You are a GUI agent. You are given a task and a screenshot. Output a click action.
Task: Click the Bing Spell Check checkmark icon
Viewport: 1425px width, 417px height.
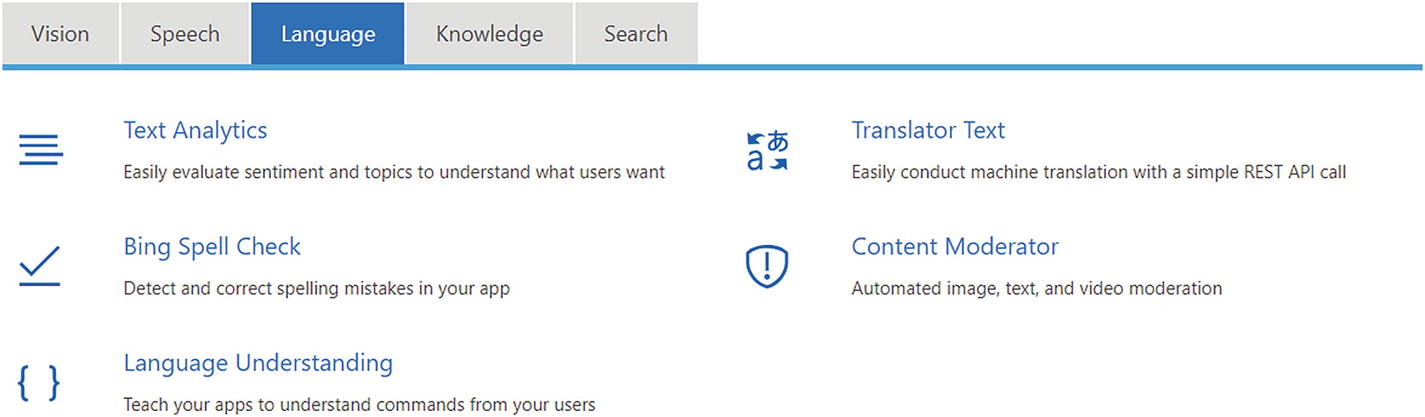click(40, 266)
